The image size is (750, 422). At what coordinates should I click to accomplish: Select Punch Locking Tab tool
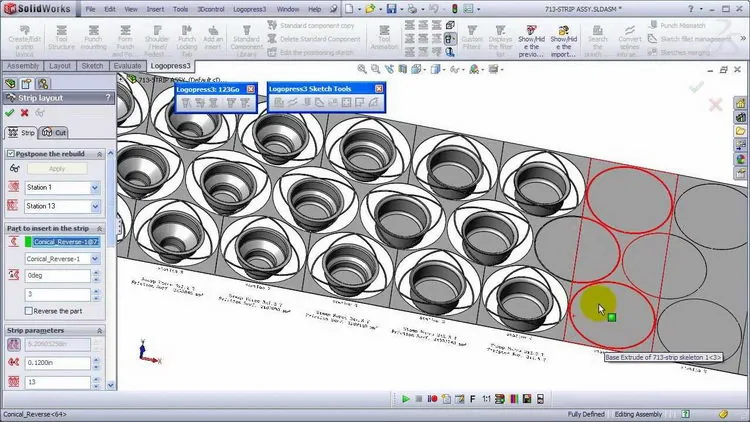tap(187, 40)
